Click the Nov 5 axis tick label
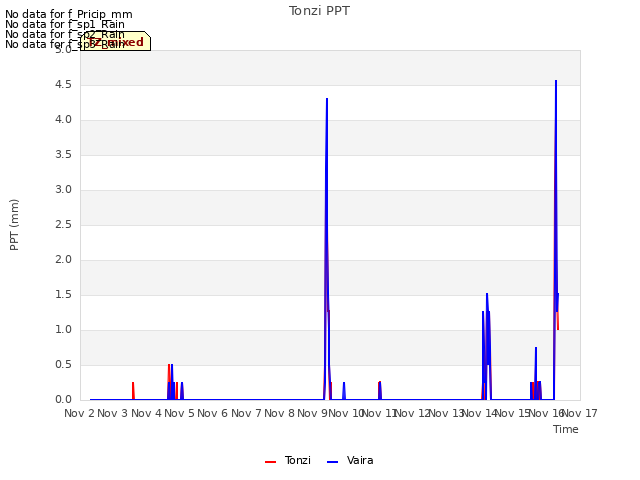The height and width of the screenshot is (480, 640). click(x=179, y=413)
